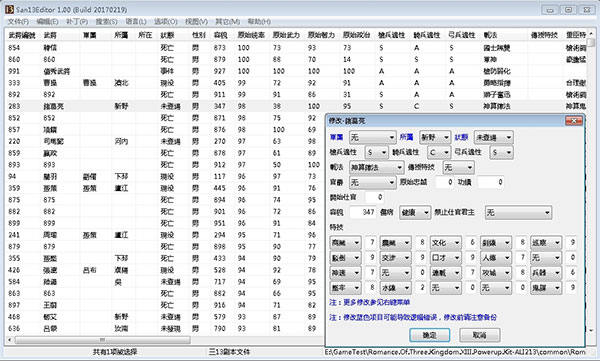Click the 确定 confirm button

[429, 335]
